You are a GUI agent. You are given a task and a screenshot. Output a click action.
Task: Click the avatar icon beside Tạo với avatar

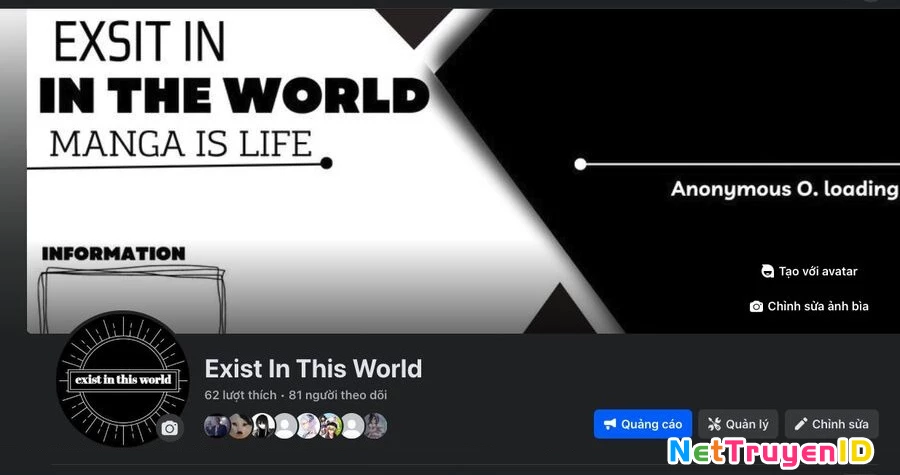pyautogui.click(x=767, y=271)
